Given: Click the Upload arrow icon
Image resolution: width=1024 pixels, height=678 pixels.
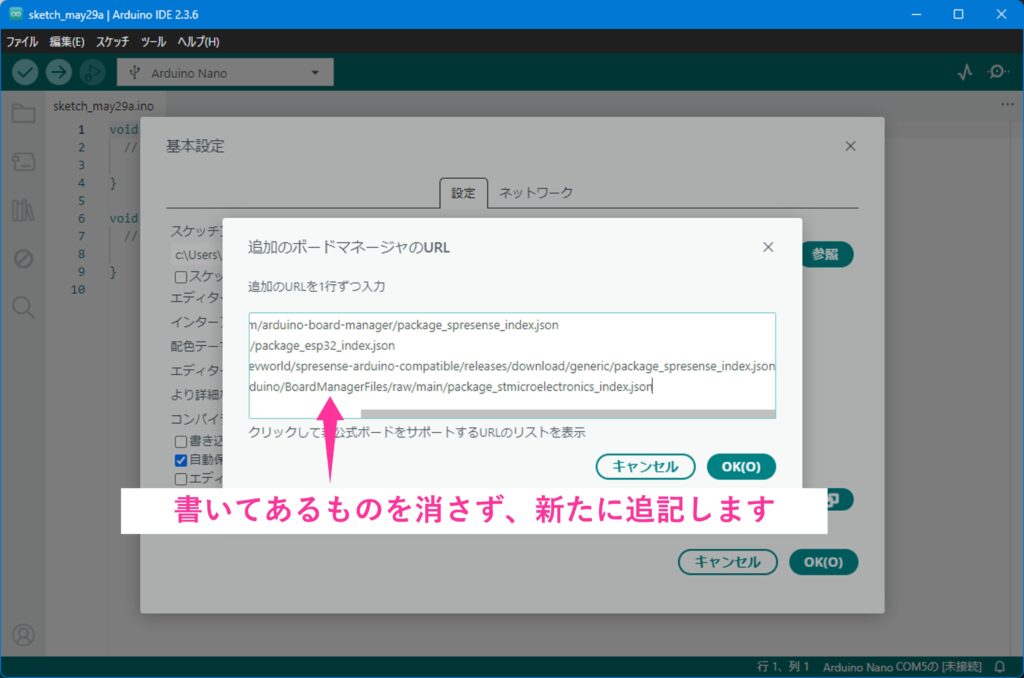Looking at the screenshot, I should tap(59, 72).
